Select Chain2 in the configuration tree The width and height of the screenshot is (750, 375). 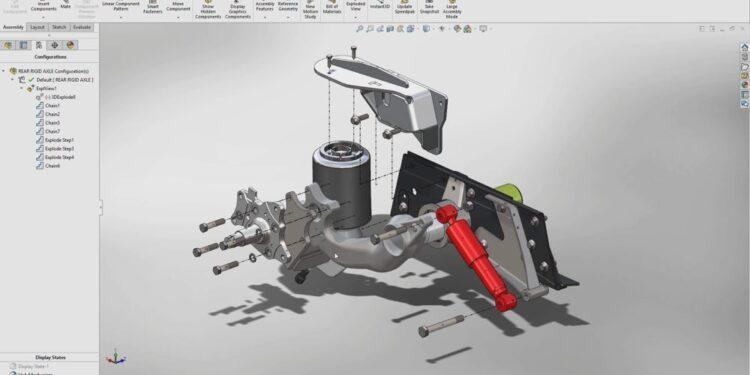[x=48, y=114]
